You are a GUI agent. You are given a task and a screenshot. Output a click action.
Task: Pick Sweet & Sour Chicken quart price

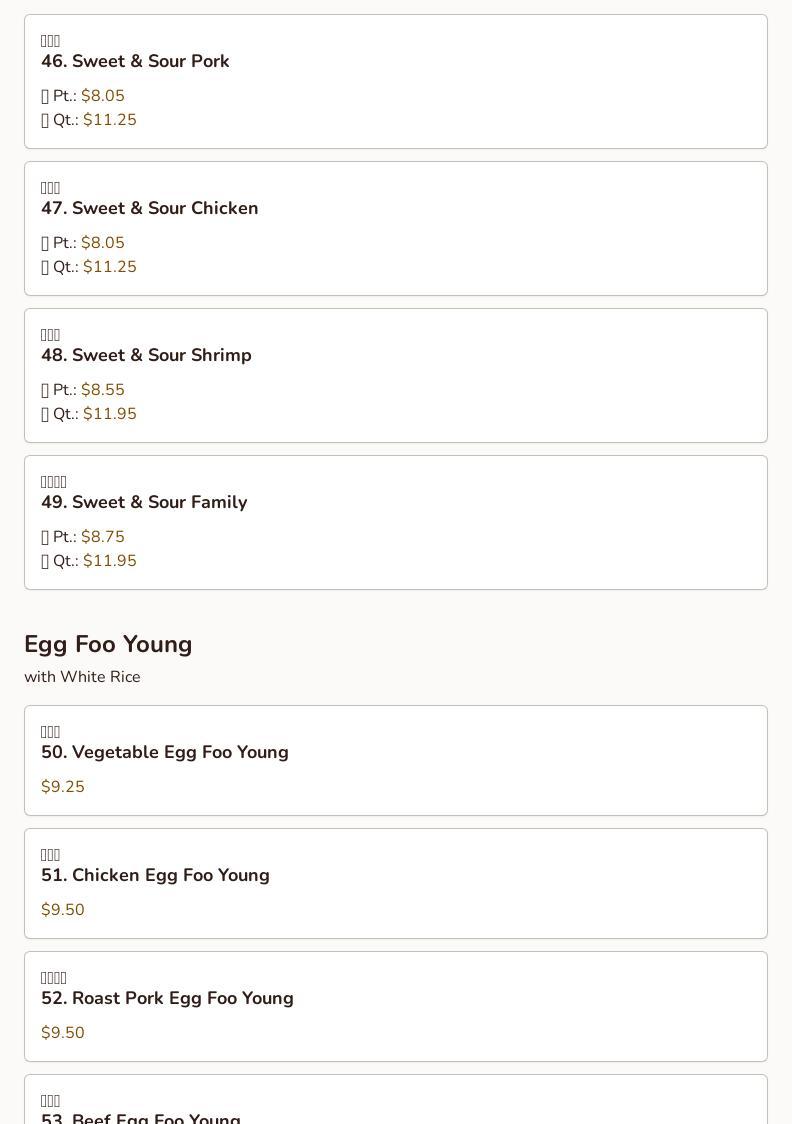(110, 267)
